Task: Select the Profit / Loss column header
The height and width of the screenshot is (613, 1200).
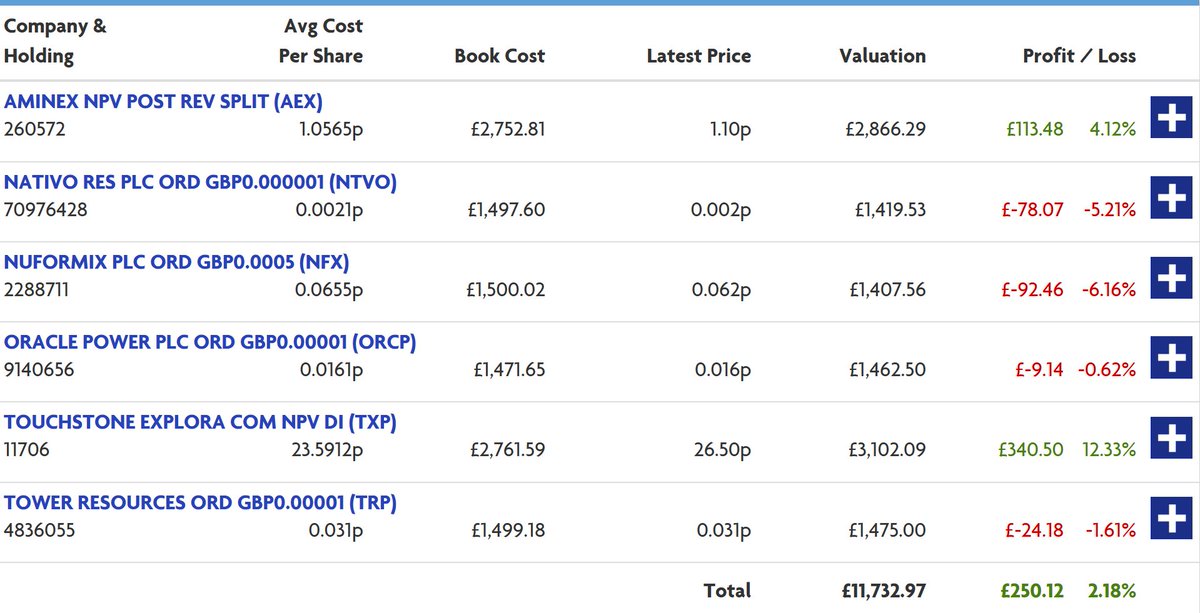Action: click(x=1079, y=56)
